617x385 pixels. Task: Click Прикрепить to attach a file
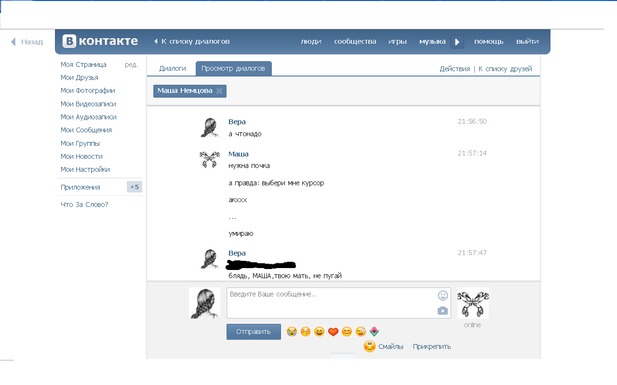432,347
